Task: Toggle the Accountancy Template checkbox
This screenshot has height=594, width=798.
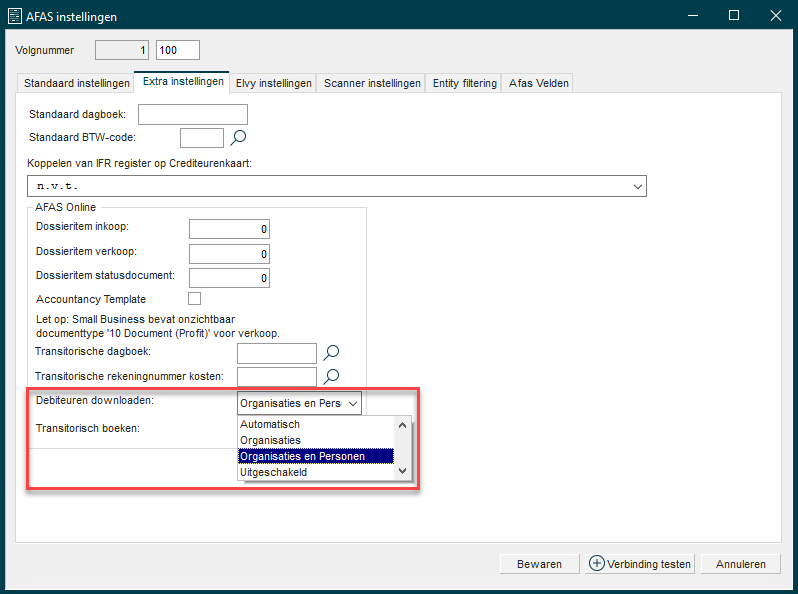Action: point(194,298)
